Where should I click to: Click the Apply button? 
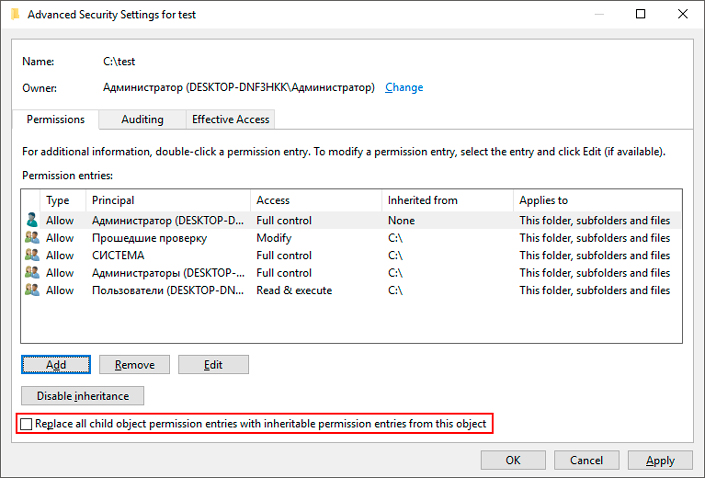660,460
